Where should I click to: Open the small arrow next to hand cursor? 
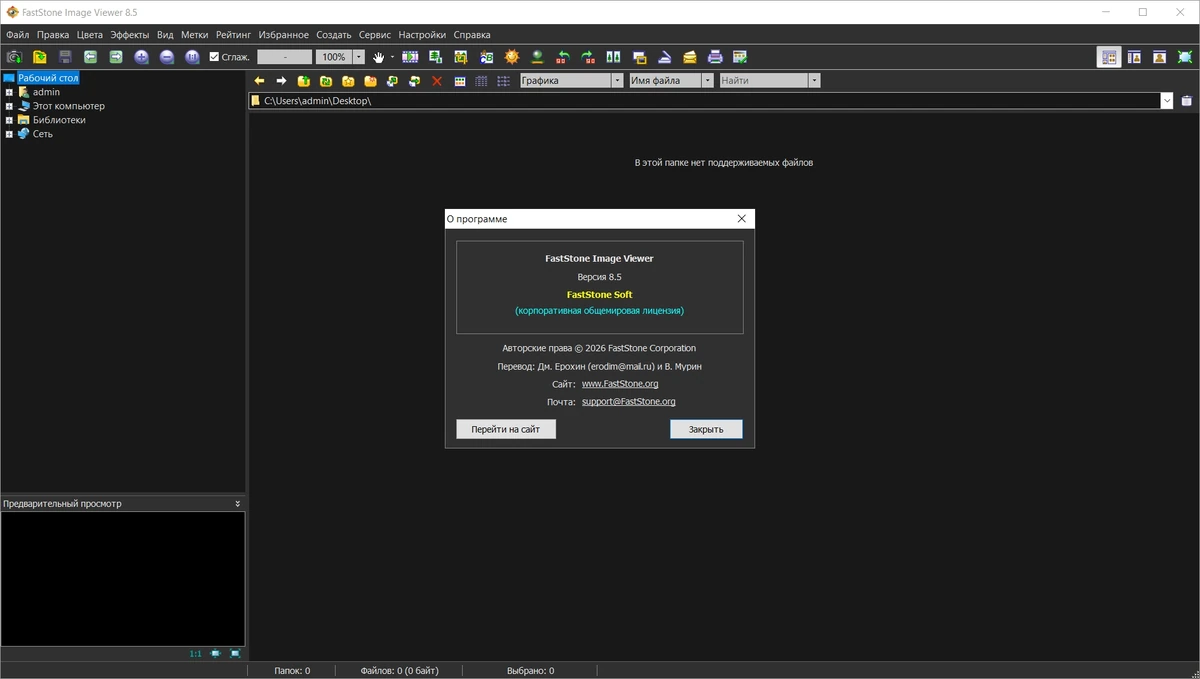click(x=392, y=57)
